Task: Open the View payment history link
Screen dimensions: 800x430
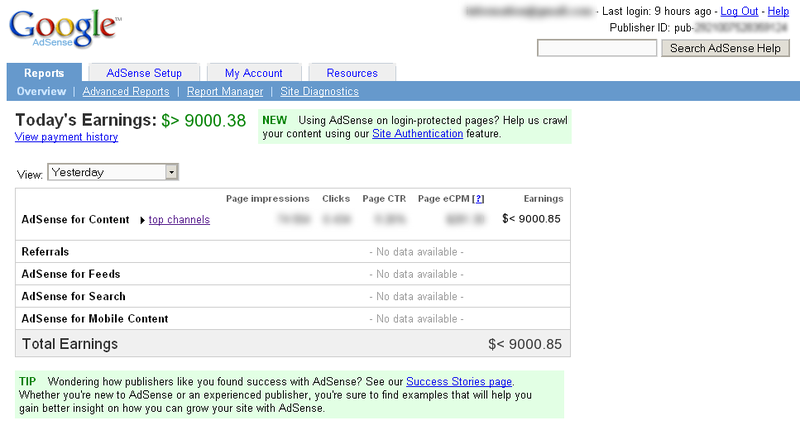Action: (x=66, y=137)
